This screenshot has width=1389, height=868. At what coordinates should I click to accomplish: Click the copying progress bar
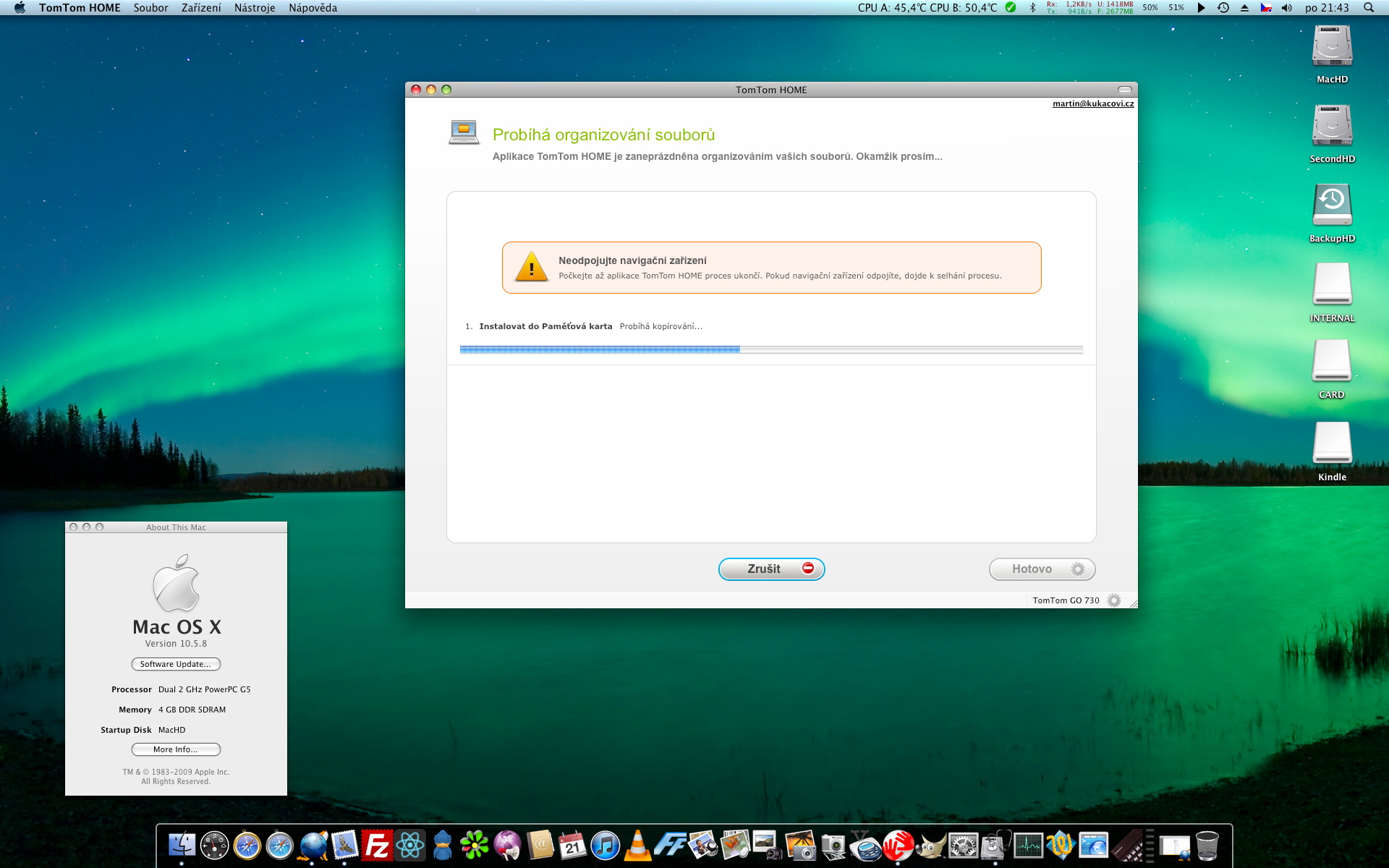click(x=770, y=349)
